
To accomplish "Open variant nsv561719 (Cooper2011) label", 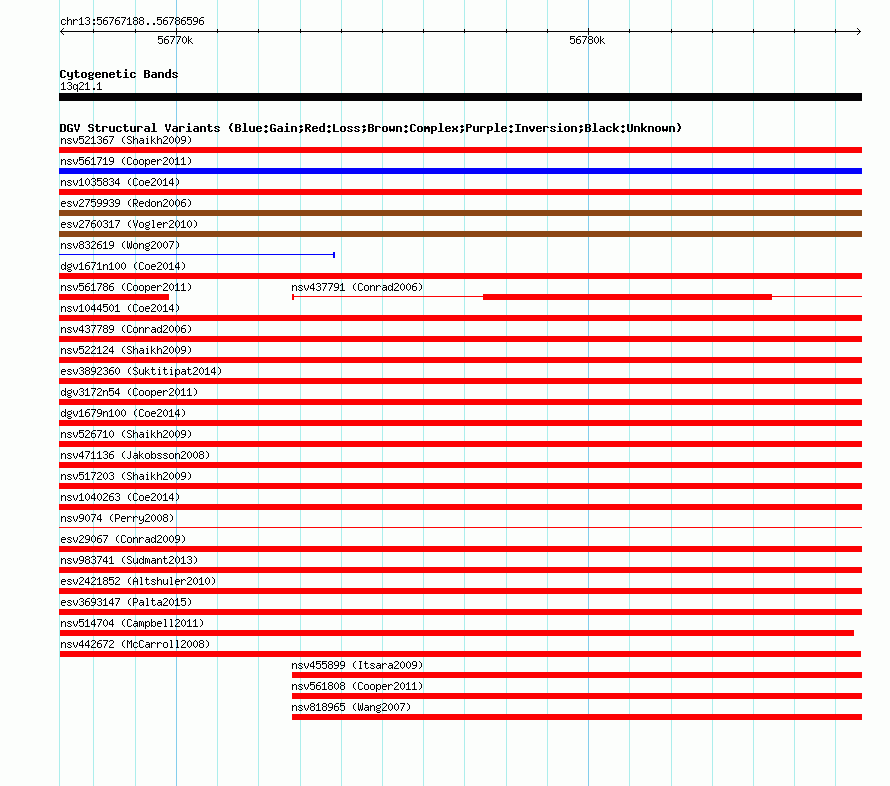I will click(x=126, y=161).
